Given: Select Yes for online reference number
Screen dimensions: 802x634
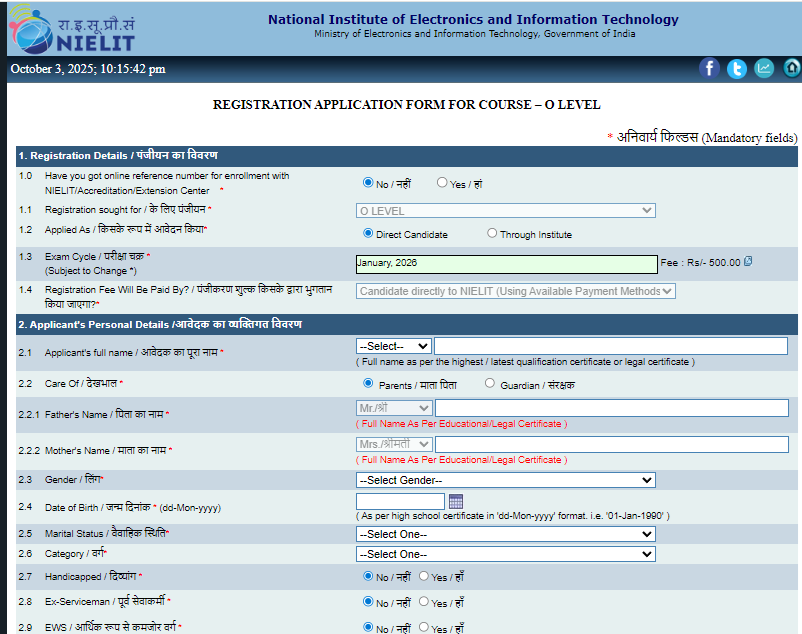Looking at the screenshot, I should 442,183.
